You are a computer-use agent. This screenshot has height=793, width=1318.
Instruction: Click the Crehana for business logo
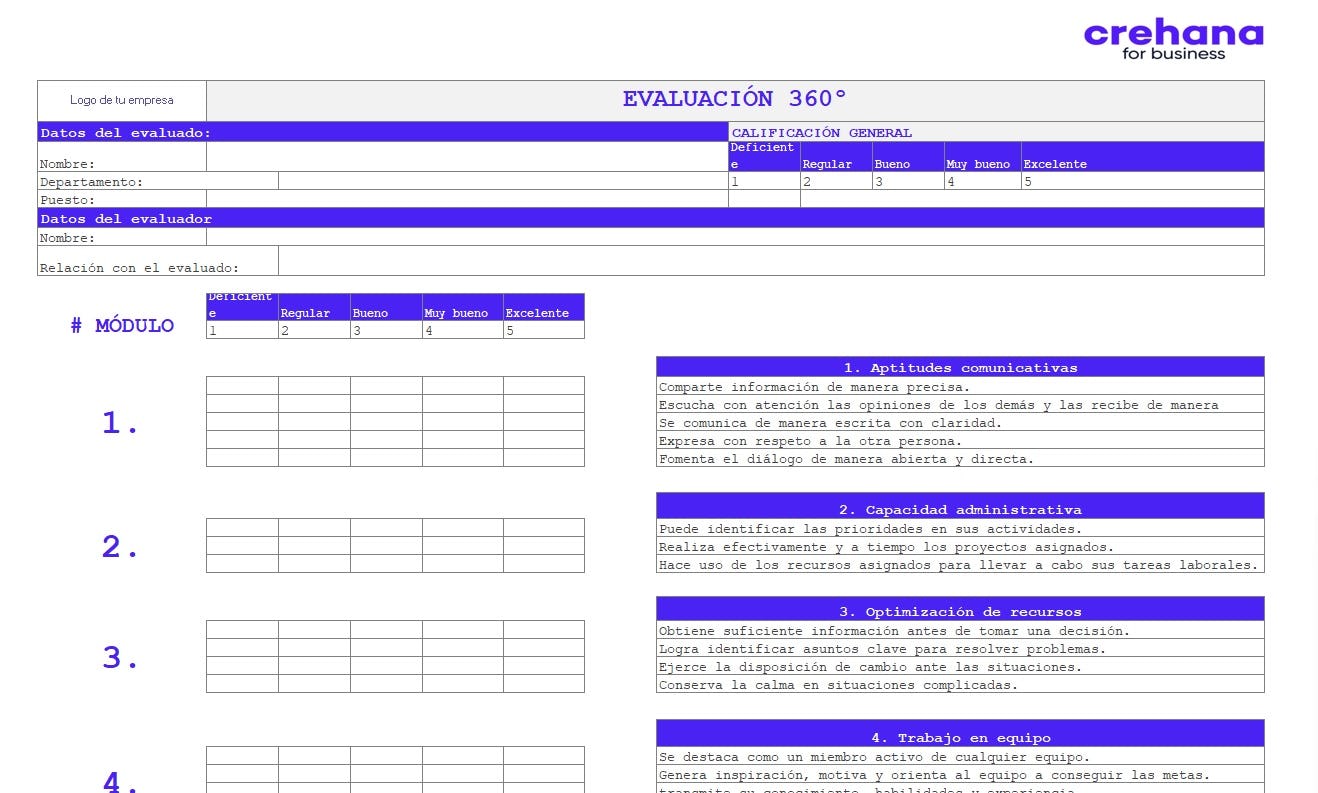pyautogui.click(x=1173, y=40)
